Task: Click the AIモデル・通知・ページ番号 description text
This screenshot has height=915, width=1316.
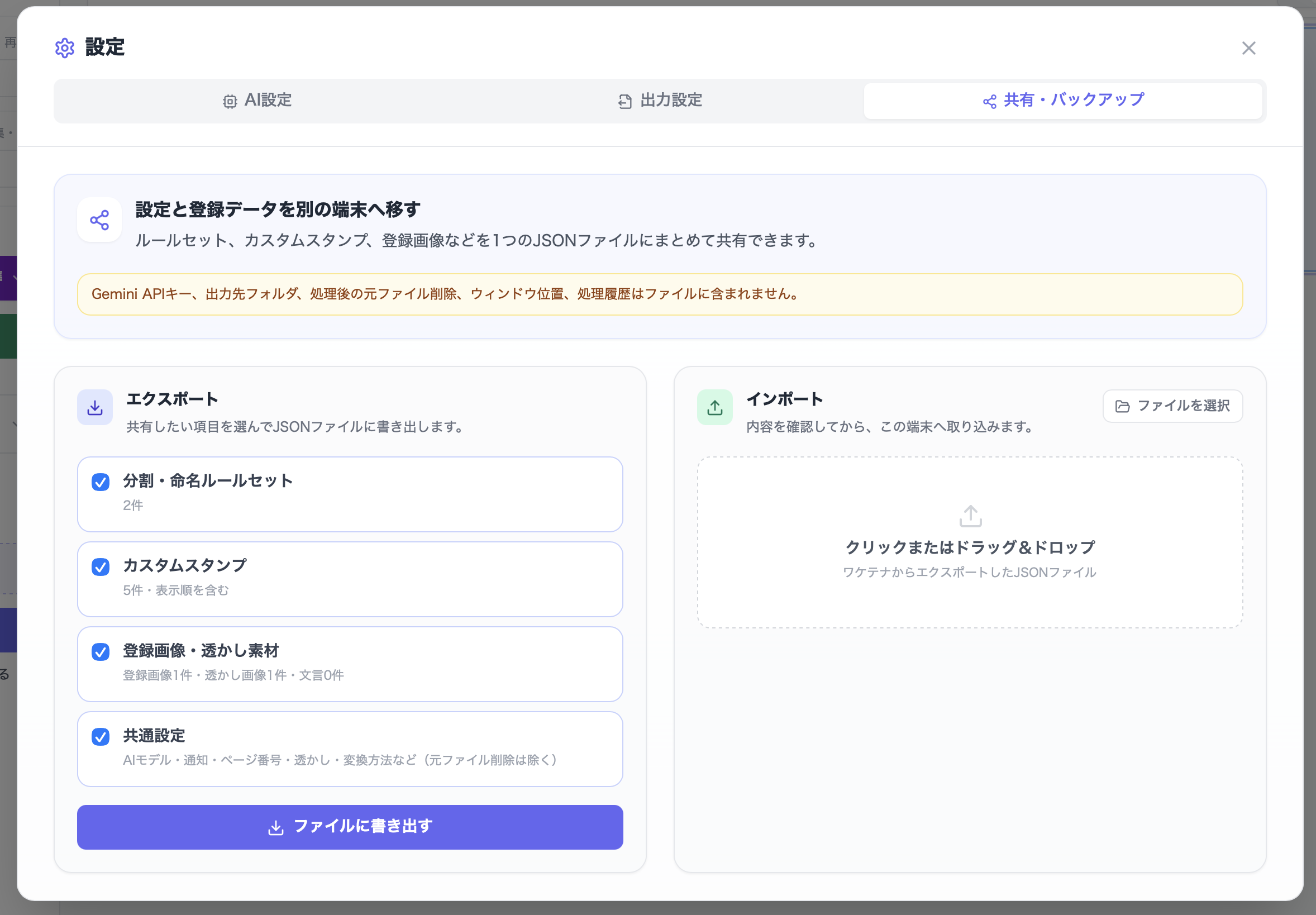Action: click(341, 760)
